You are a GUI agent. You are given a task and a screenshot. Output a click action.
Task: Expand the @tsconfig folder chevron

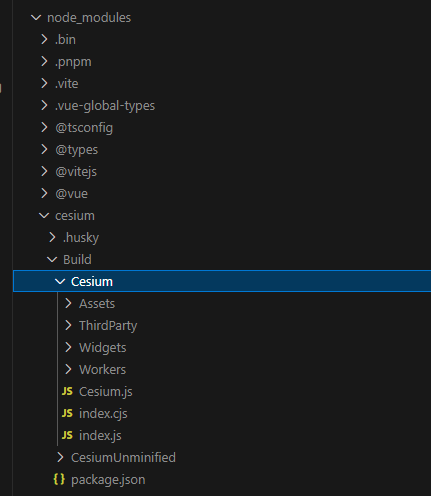tap(44, 127)
